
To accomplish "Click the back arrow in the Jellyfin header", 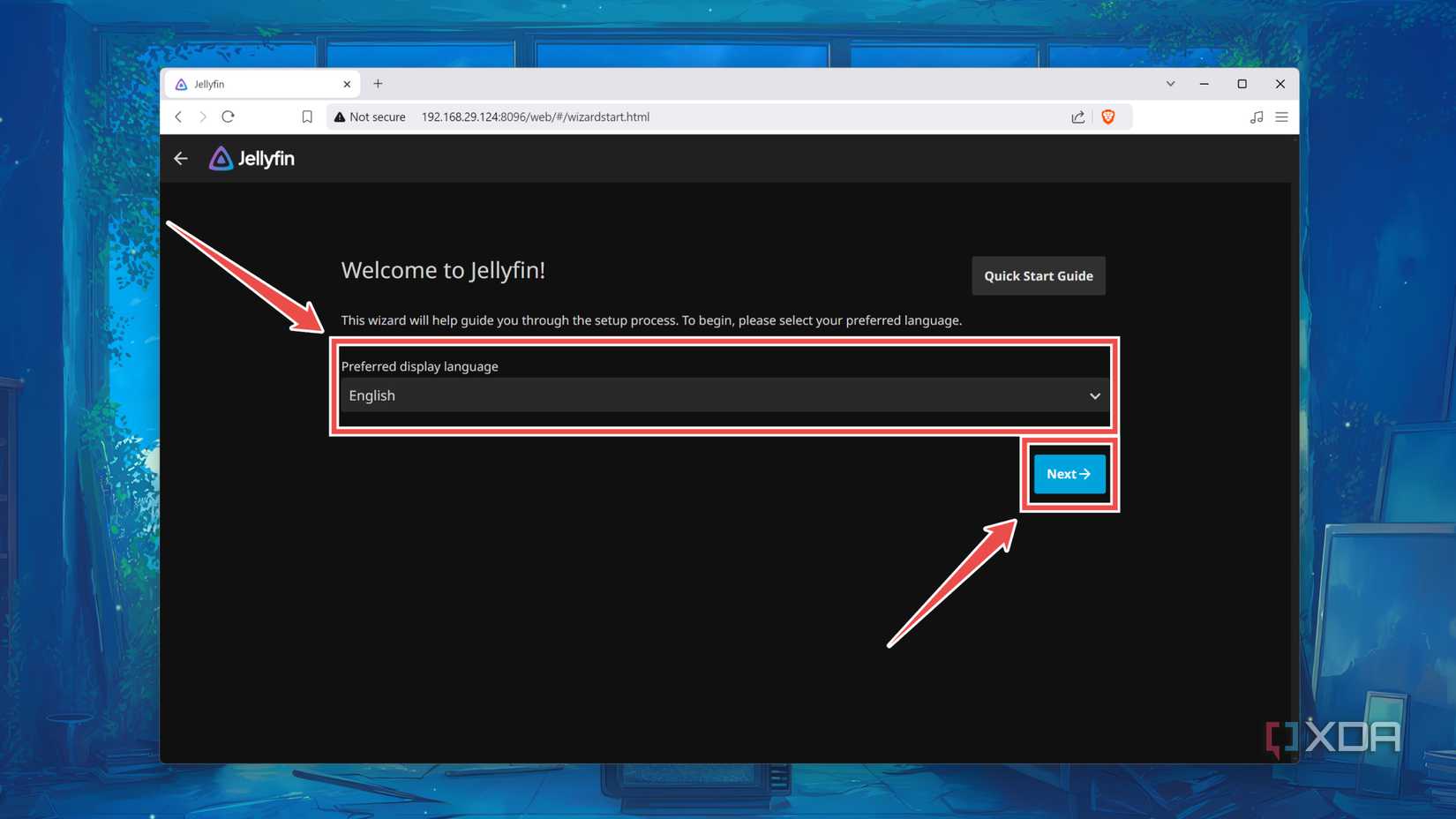I will click(180, 158).
